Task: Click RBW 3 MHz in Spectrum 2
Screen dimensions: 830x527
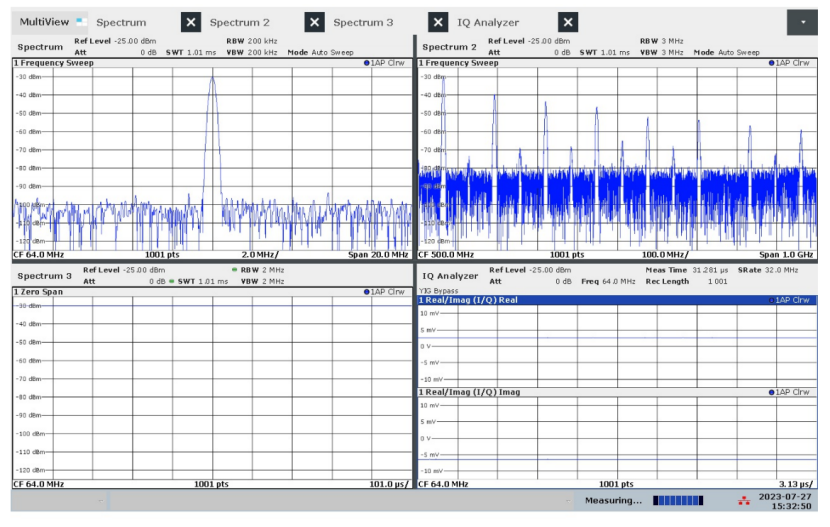Action: pos(662,41)
